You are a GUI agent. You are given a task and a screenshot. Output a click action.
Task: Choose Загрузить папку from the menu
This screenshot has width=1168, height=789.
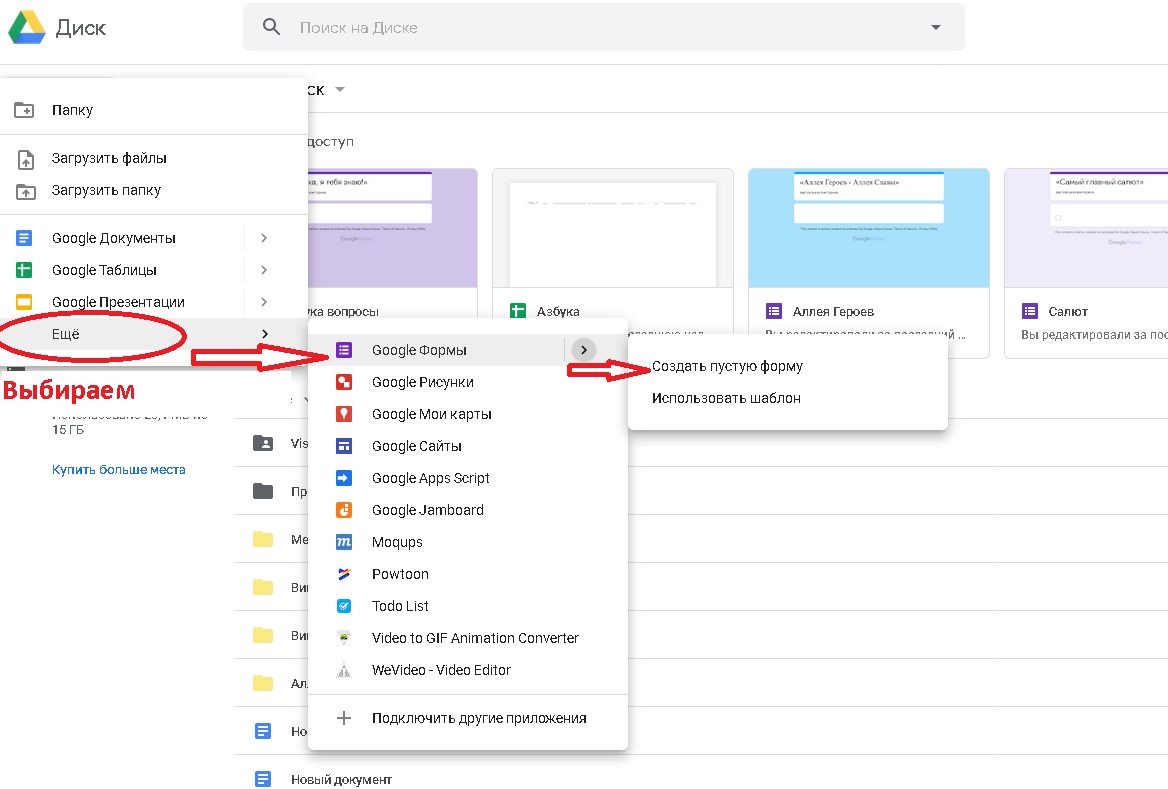click(153, 191)
